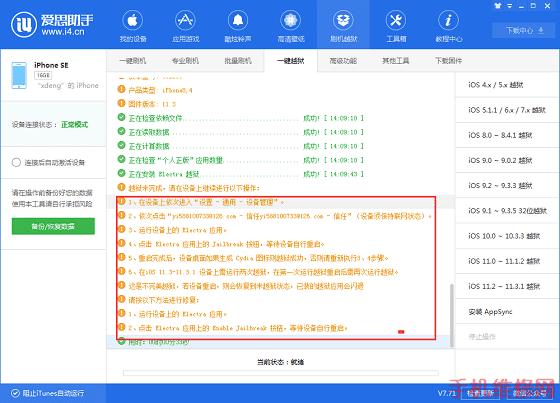
Task: Click the "xdeng" 的 iPhone device name
Action: pos(68,85)
